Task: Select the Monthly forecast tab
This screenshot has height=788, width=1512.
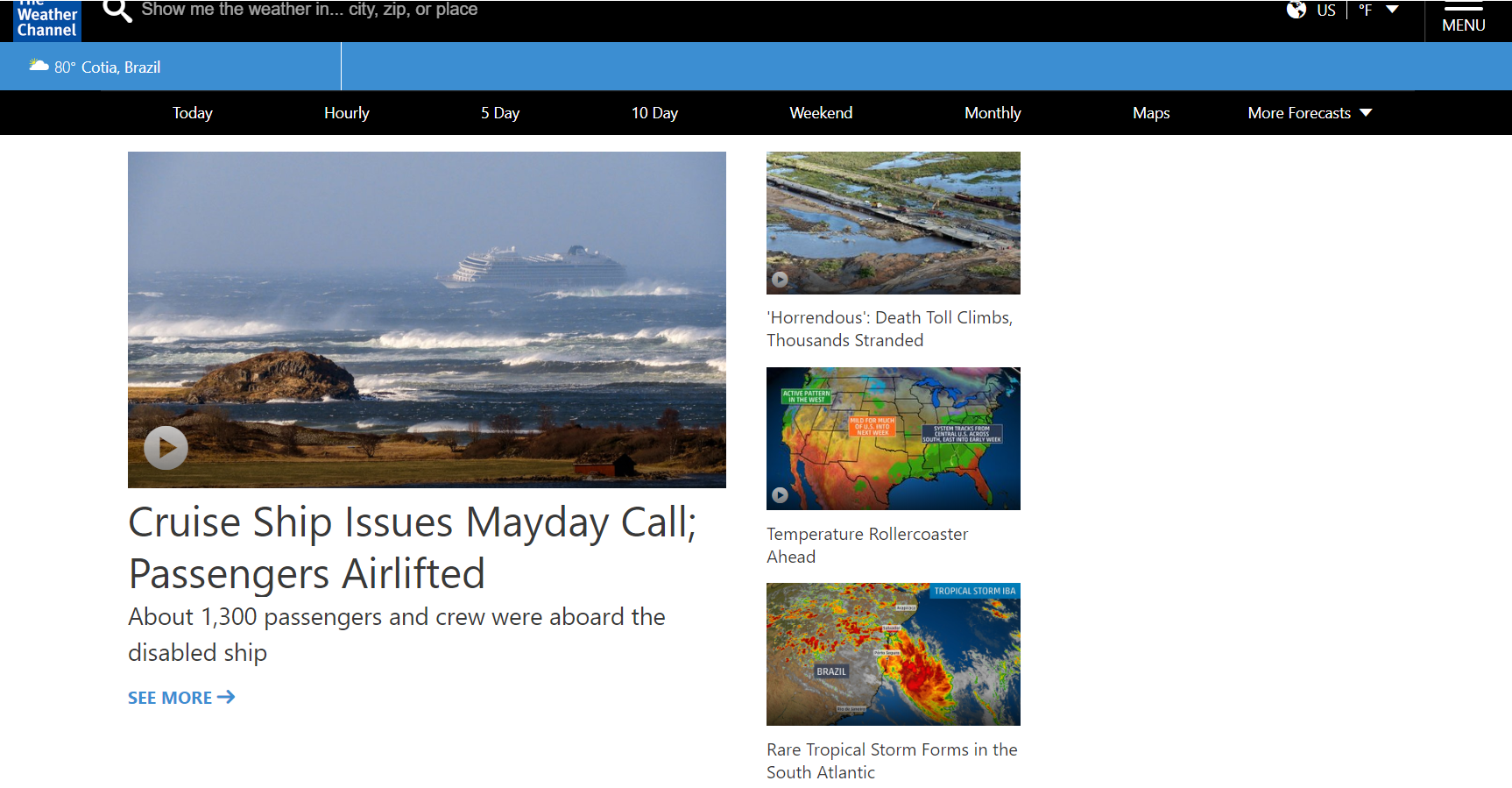Action: (993, 113)
